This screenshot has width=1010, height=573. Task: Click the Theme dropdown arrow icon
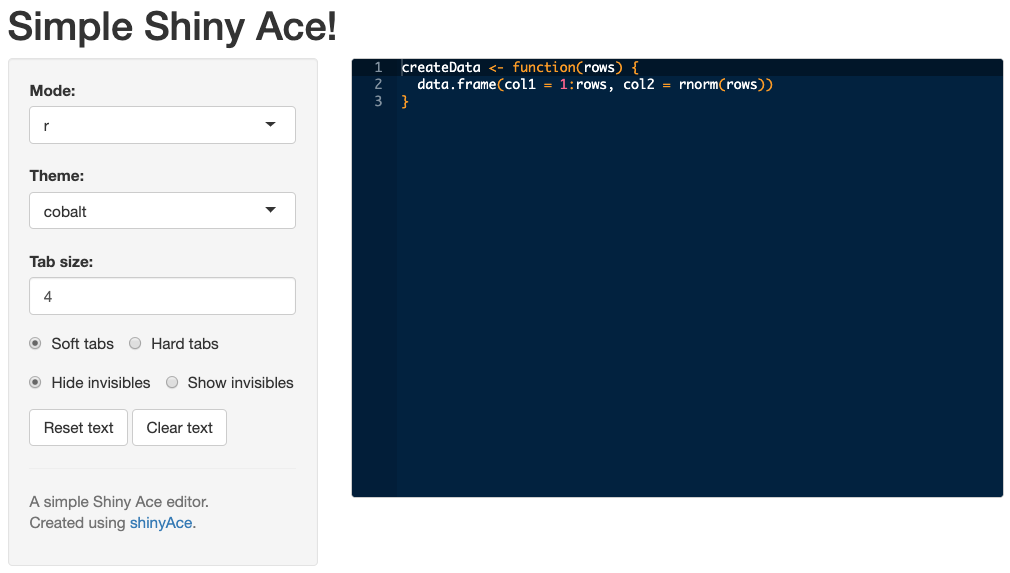coord(271,210)
